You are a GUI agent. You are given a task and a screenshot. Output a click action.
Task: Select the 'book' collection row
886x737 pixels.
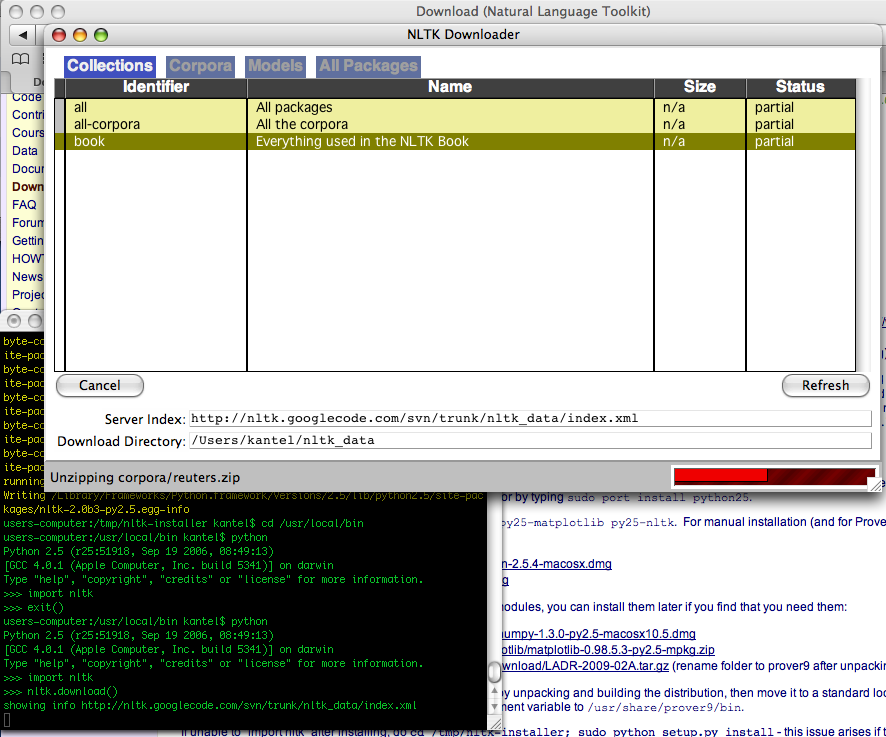tap(455, 141)
